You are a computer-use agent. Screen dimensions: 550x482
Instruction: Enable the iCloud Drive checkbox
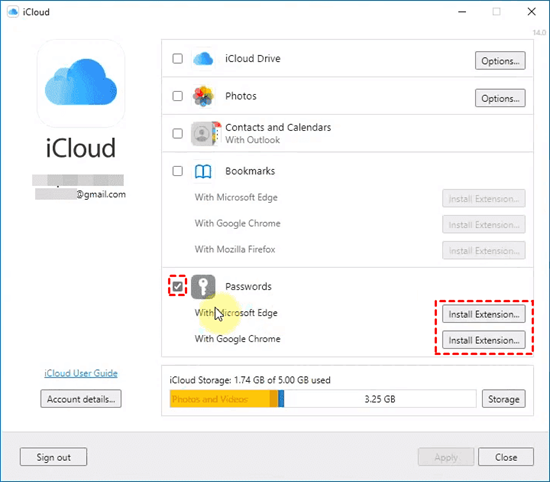177,58
